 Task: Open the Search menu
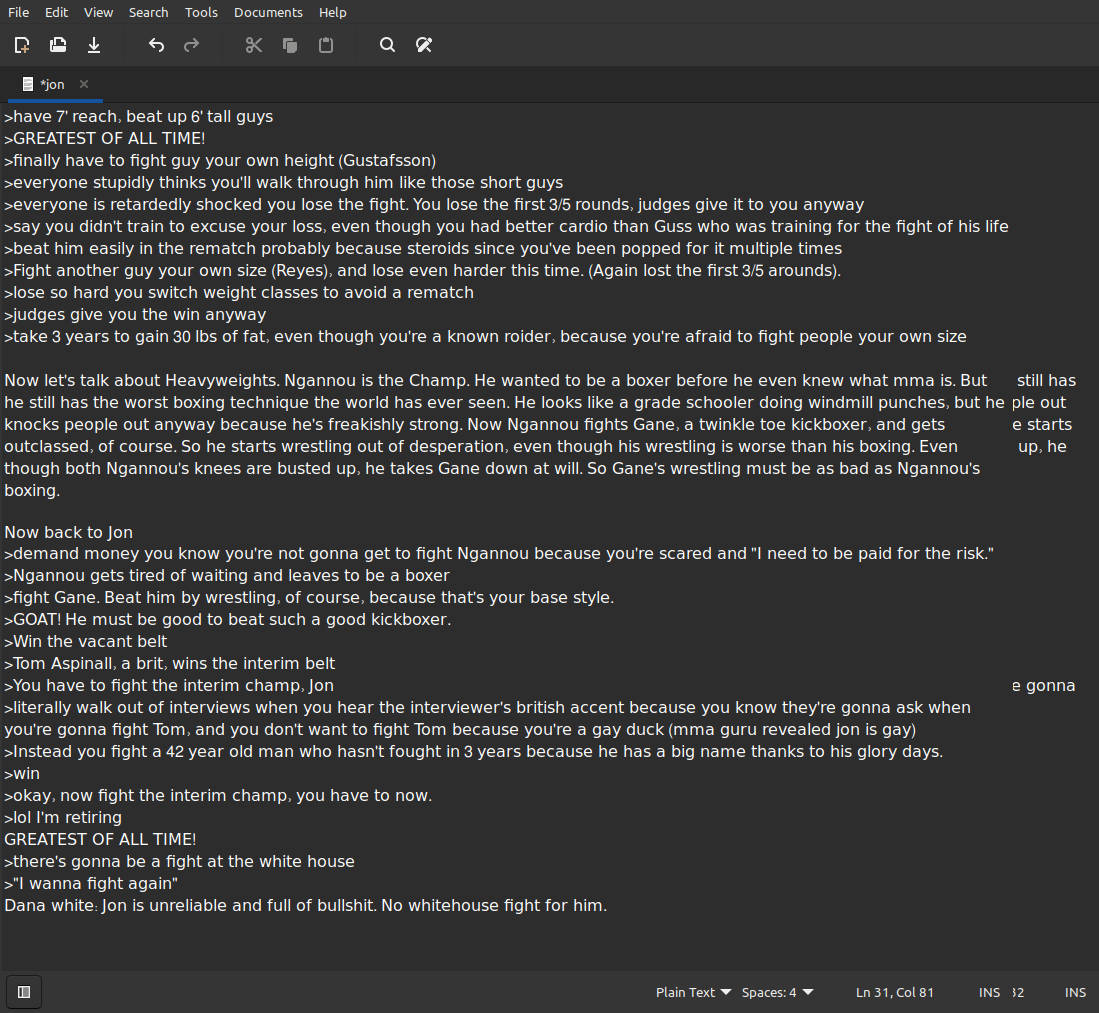149,13
